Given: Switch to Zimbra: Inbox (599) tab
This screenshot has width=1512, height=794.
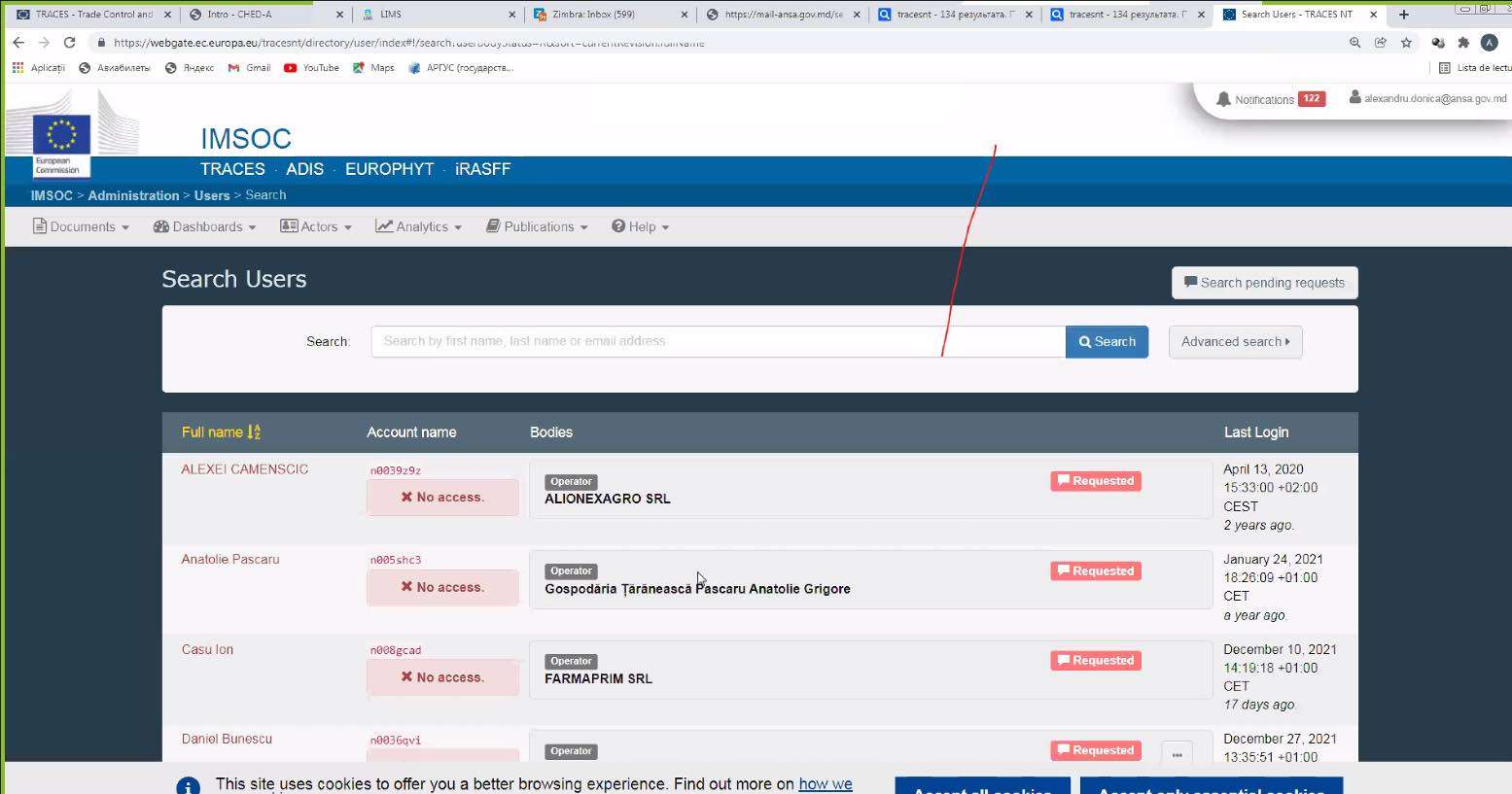Looking at the screenshot, I should pyautogui.click(x=610, y=15).
